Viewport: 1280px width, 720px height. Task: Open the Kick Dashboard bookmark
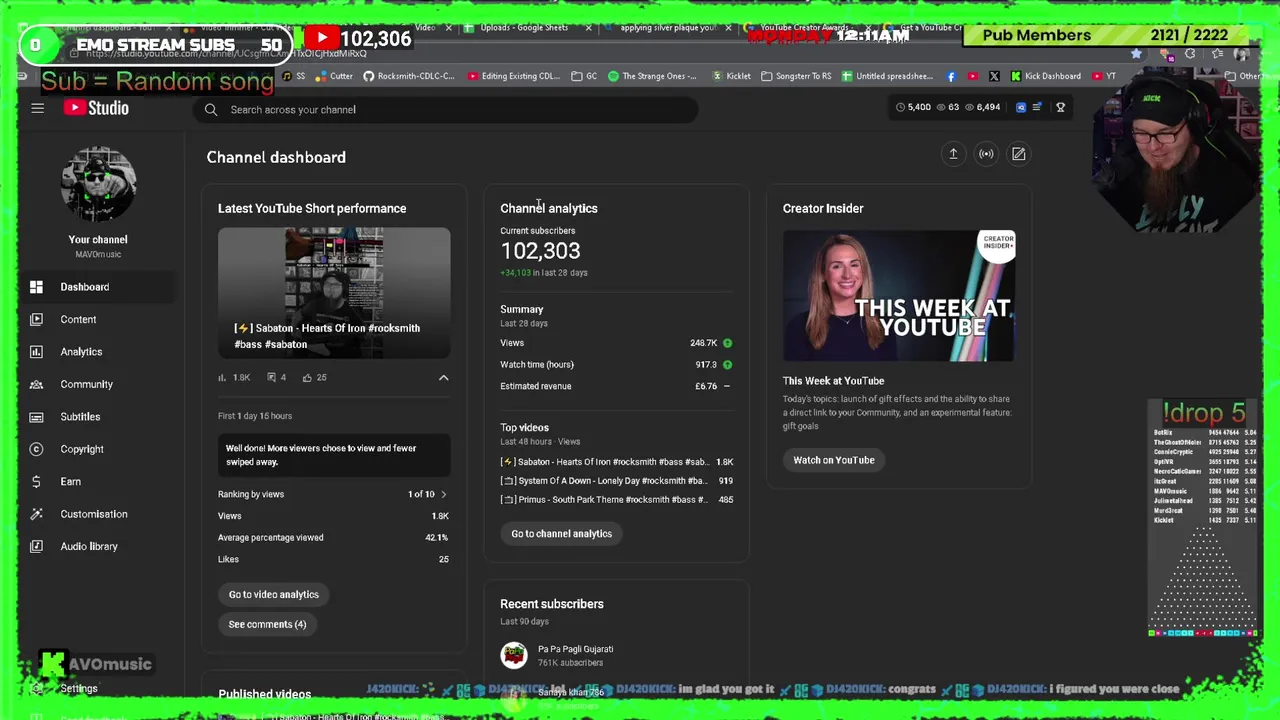[x=1046, y=76]
